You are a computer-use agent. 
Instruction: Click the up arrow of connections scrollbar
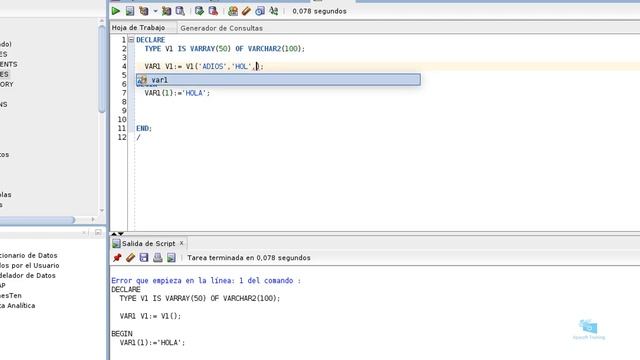pos(102,20)
